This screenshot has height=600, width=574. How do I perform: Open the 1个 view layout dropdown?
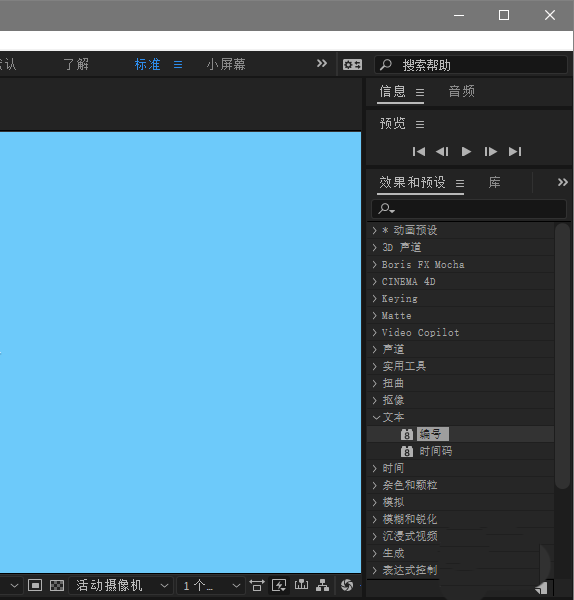click(x=210, y=585)
